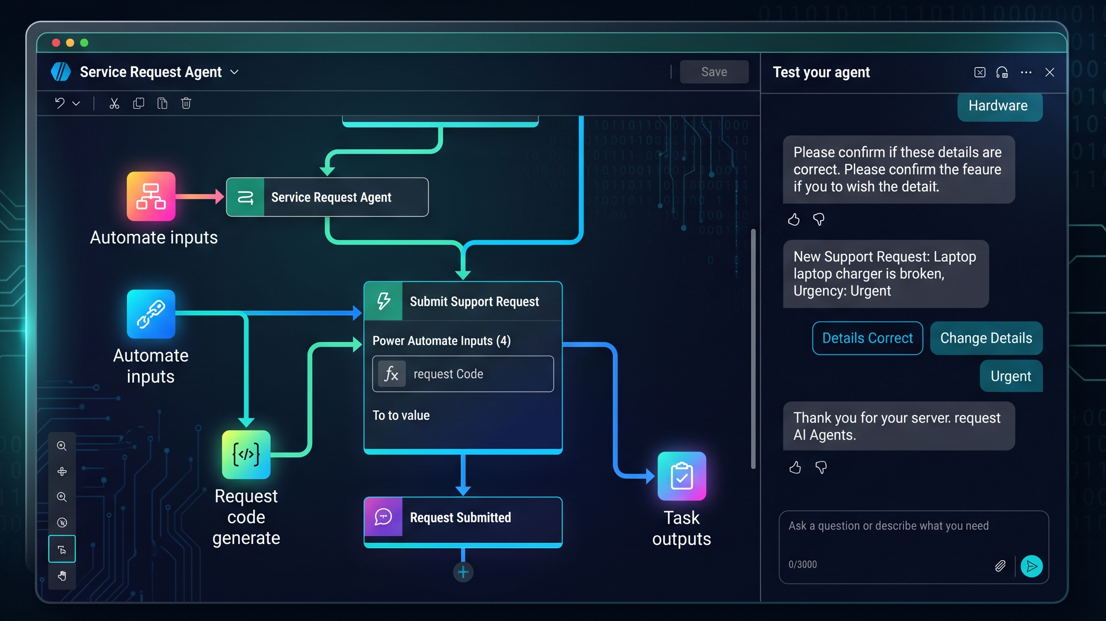The width and height of the screenshot is (1106, 621).
Task: Open the undo history dropdown chevron
Action: tap(76, 104)
